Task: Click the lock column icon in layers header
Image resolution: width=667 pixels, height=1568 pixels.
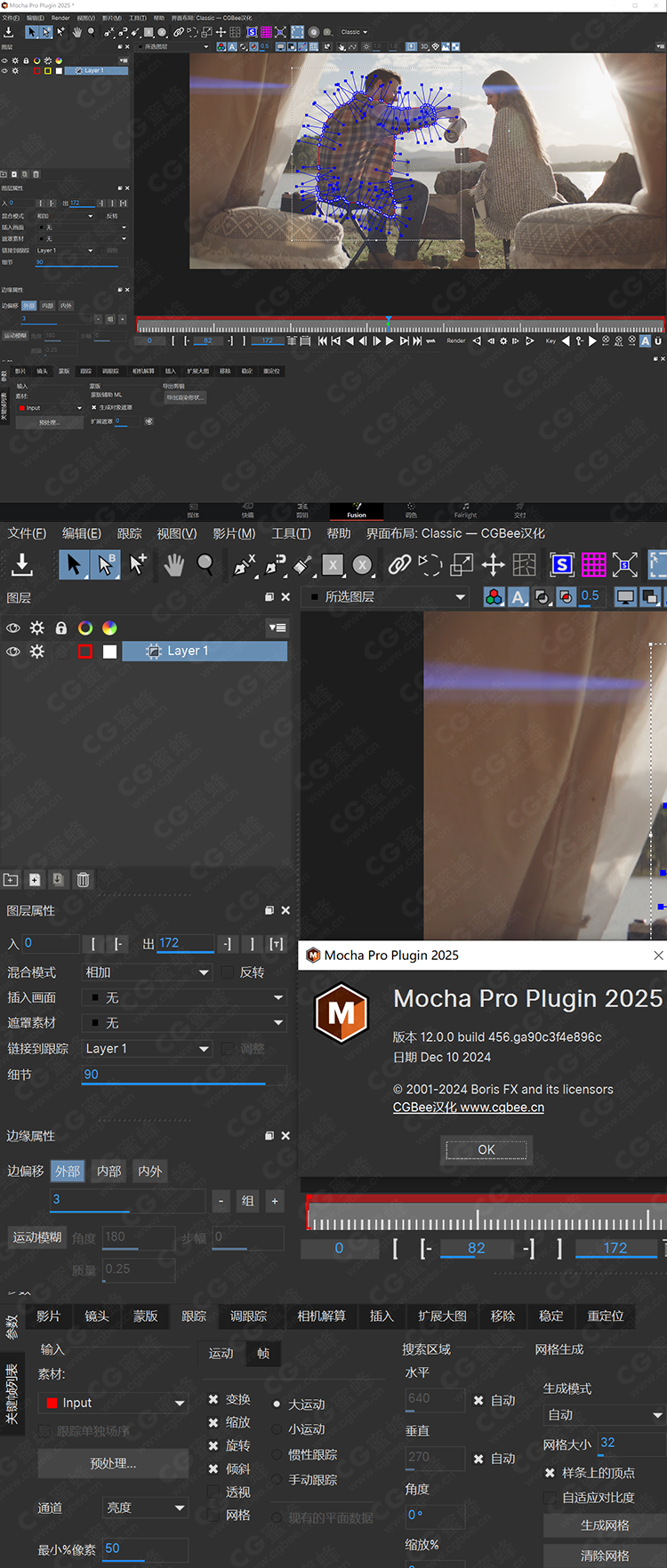Action: point(61,628)
